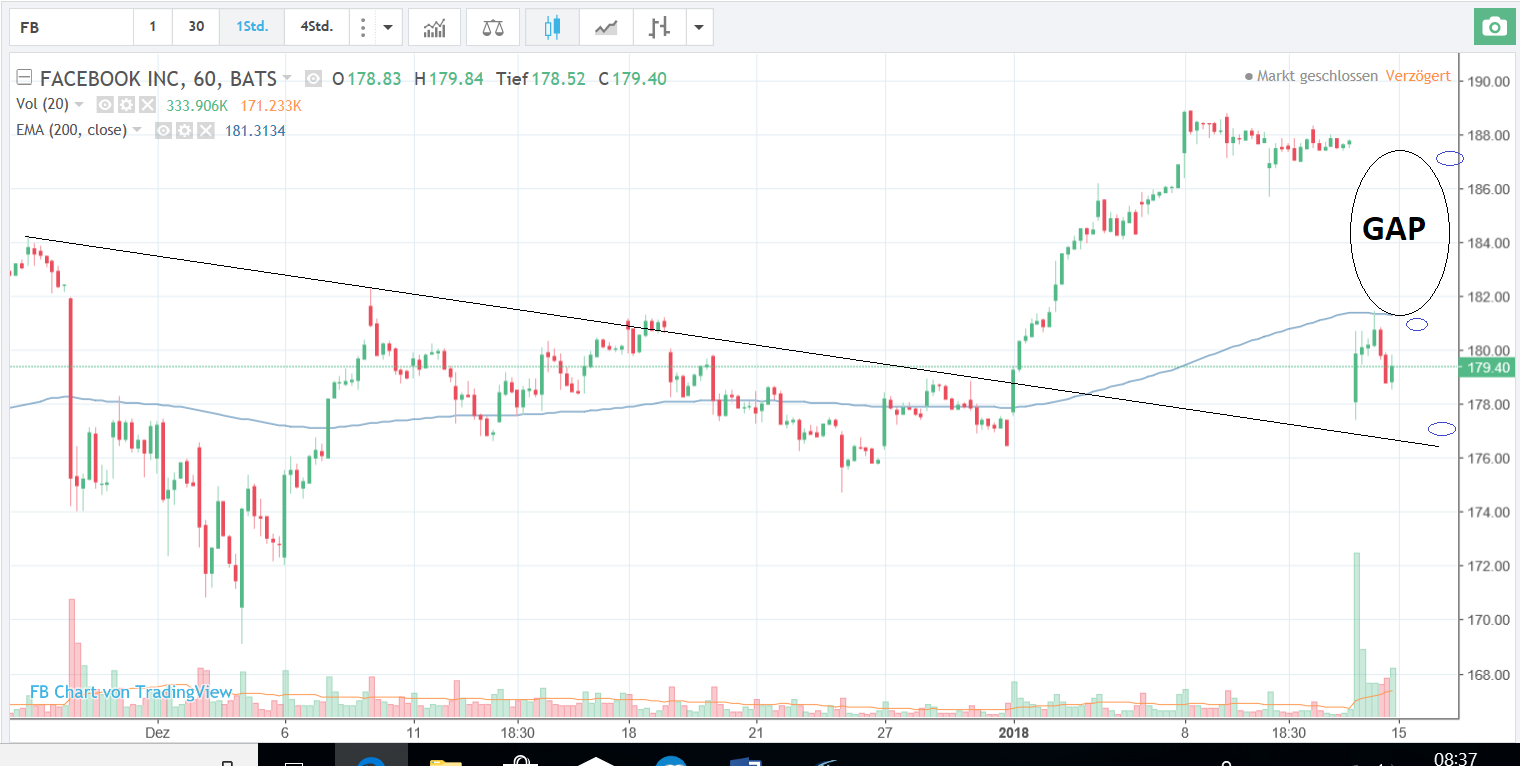The width and height of the screenshot is (1520, 766).
Task: Collapse the legend next to FACEBOOK INC
Action: (x=24, y=79)
